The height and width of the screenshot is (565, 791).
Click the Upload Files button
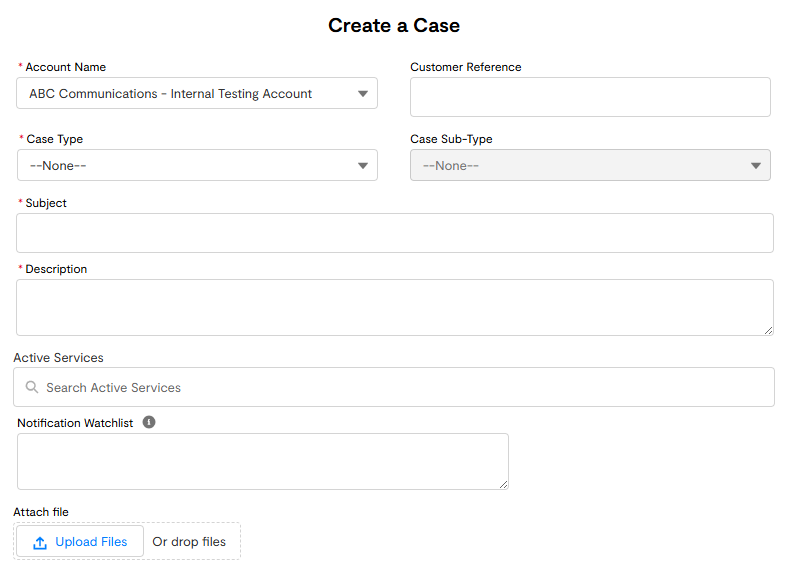pyautogui.click(x=80, y=541)
